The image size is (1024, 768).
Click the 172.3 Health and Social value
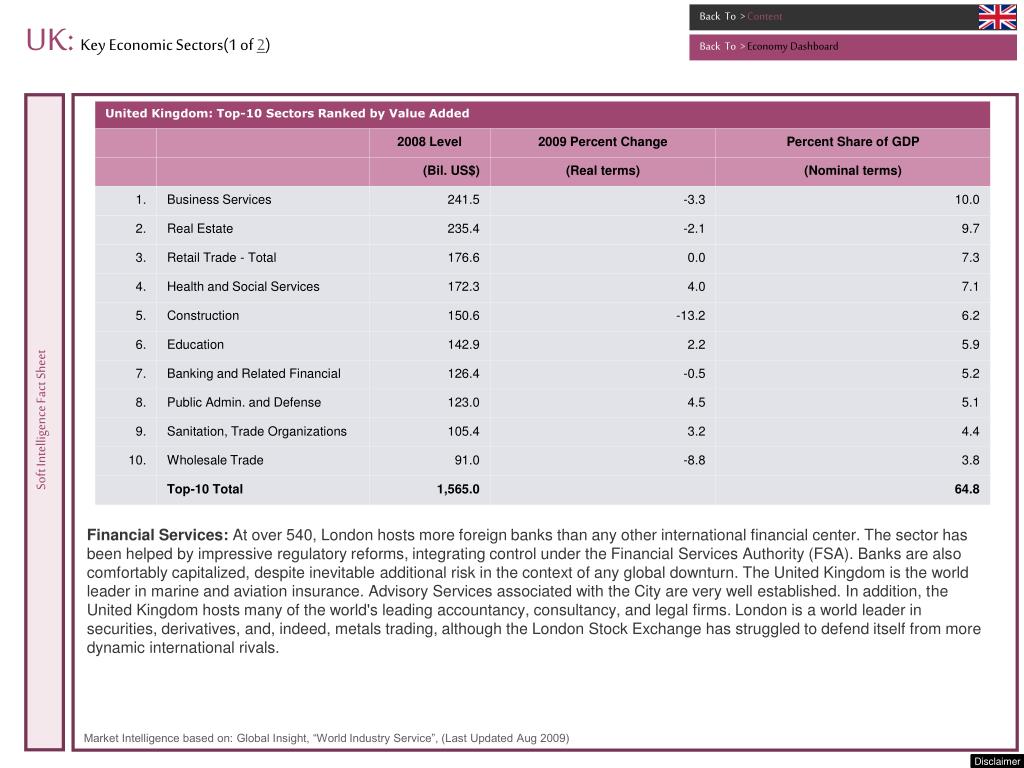pyautogui.click(x=464, y=287)
